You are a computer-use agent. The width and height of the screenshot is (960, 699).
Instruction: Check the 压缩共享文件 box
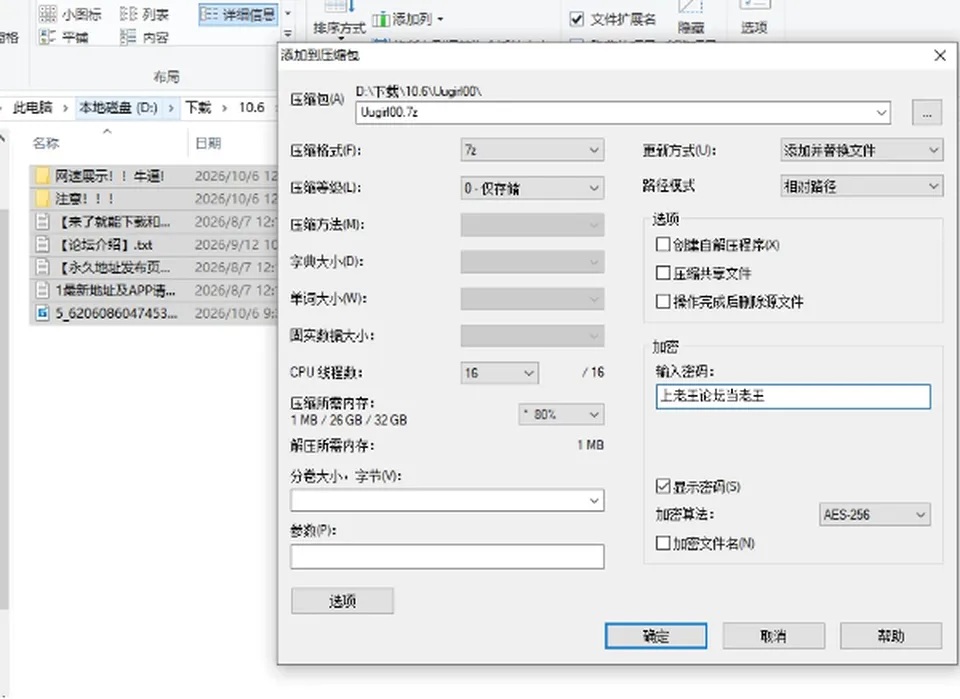point(662,273)
